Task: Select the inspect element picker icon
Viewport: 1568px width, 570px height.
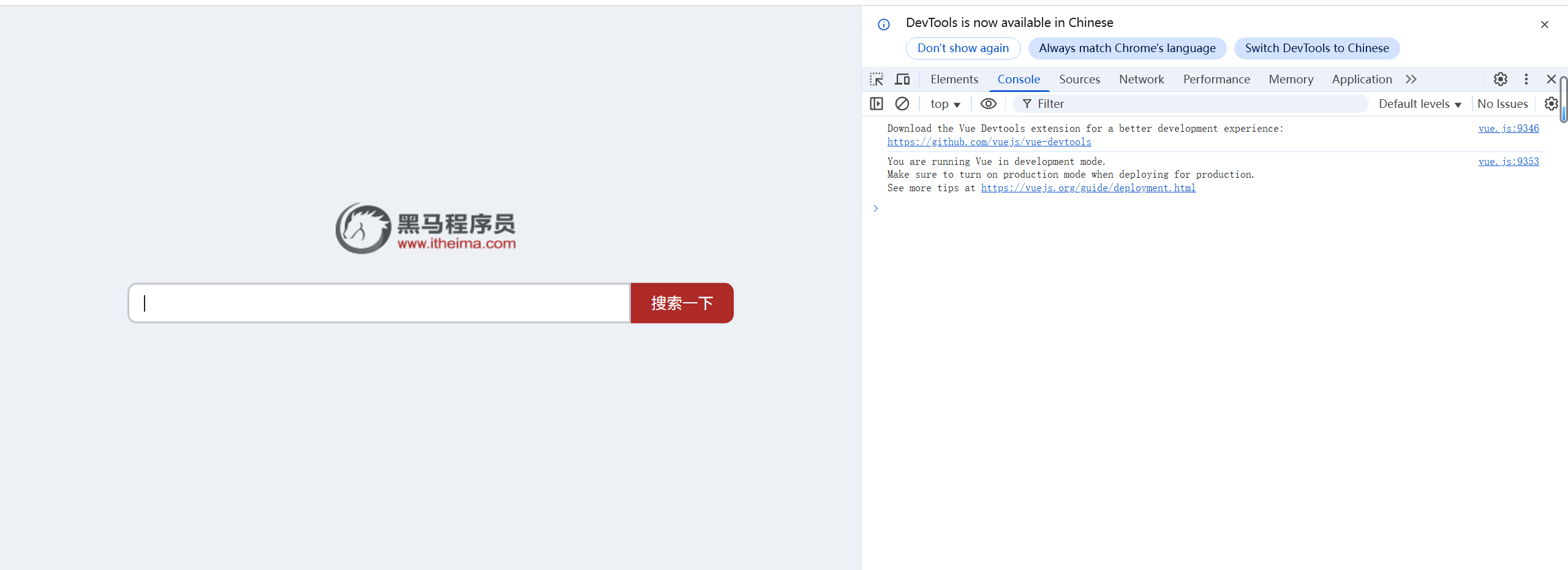Action: tap(876, 79)
